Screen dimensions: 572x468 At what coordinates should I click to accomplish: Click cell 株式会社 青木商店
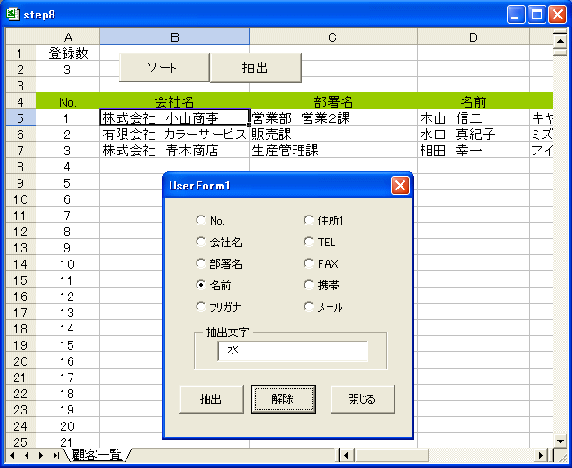pos(174,150)
